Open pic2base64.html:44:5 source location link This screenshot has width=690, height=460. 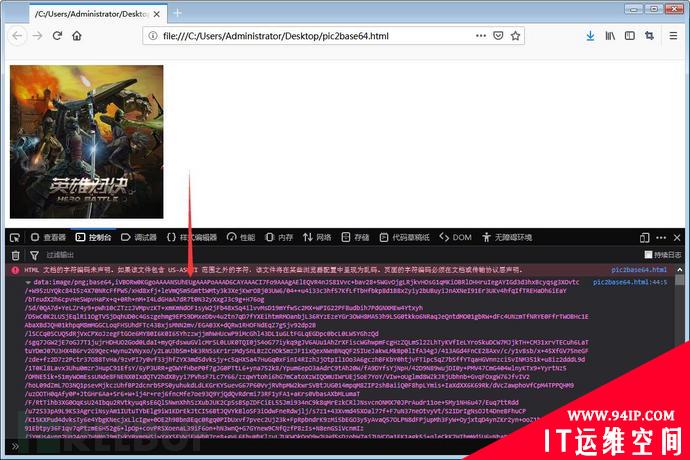(630, 282)
